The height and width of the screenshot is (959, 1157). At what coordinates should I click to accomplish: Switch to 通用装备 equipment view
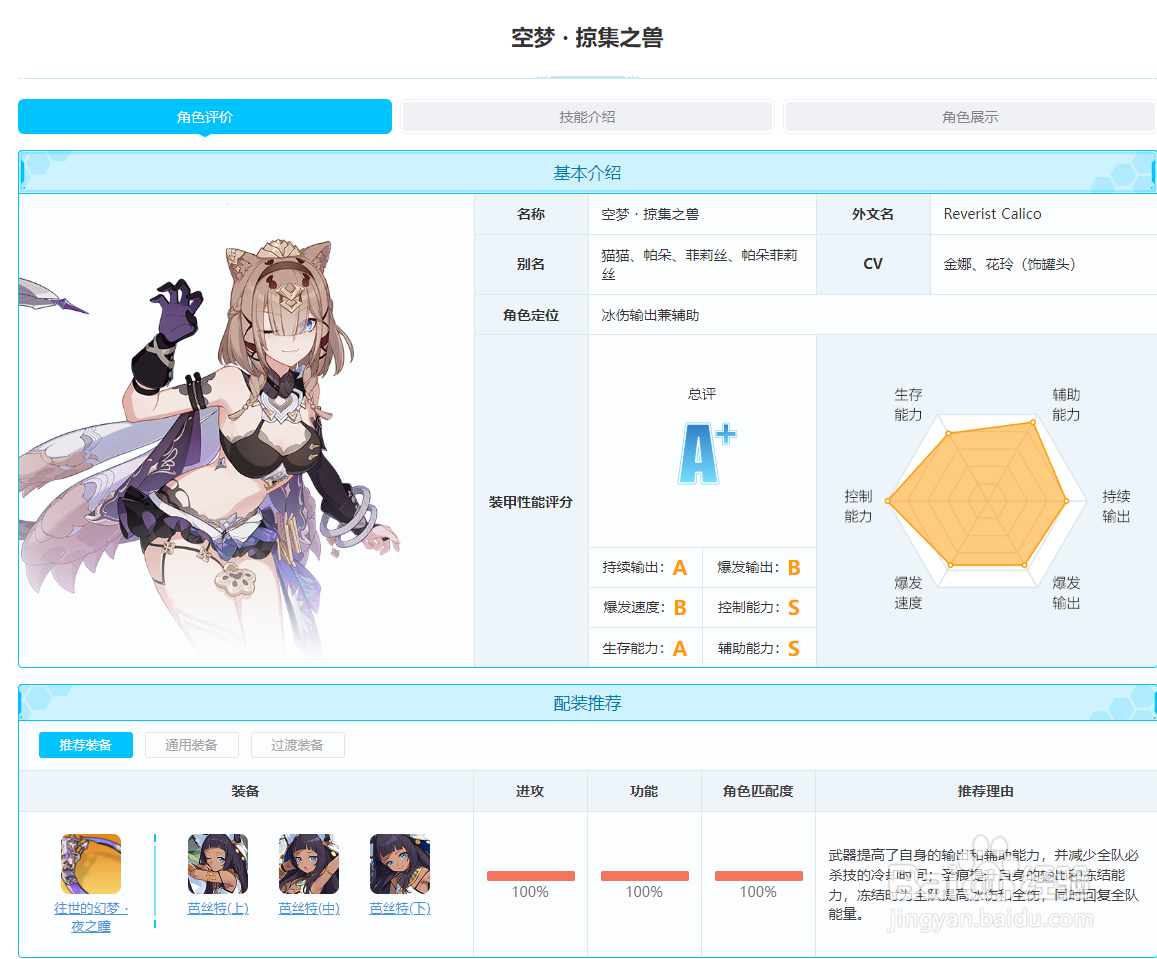[191, 745]
